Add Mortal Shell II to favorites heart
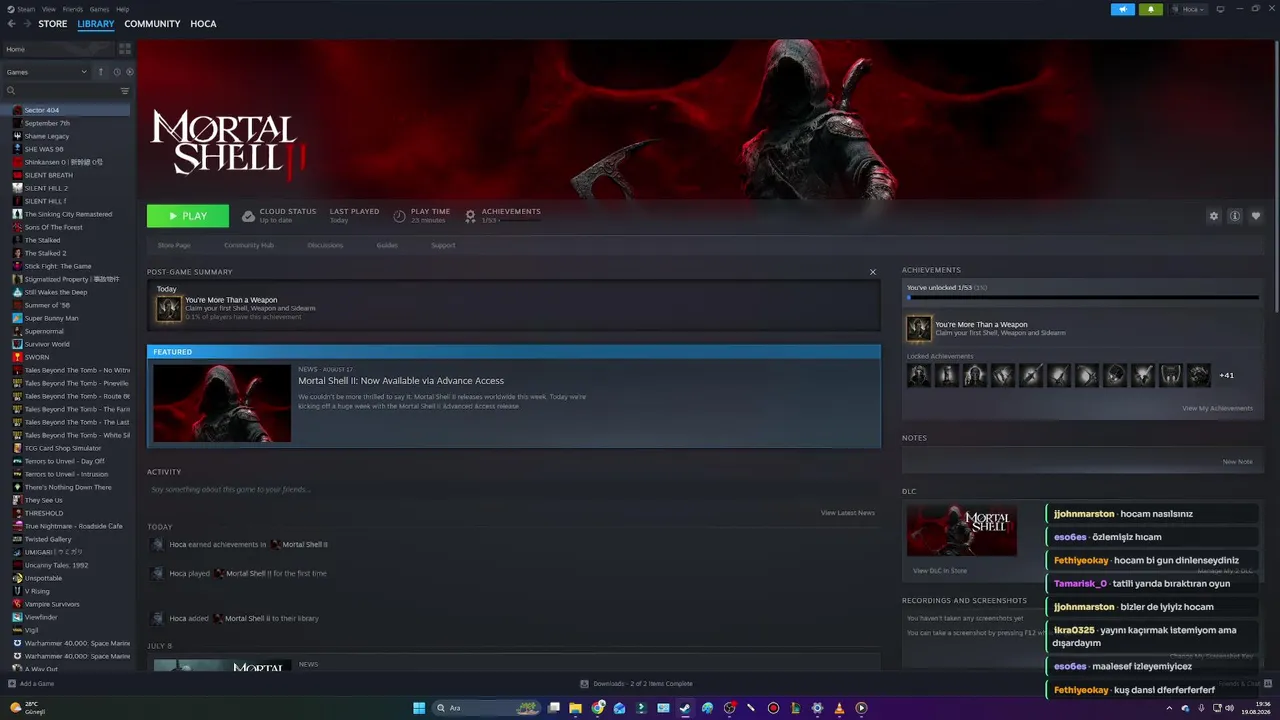The image size is (1280, 720). 1256,216
